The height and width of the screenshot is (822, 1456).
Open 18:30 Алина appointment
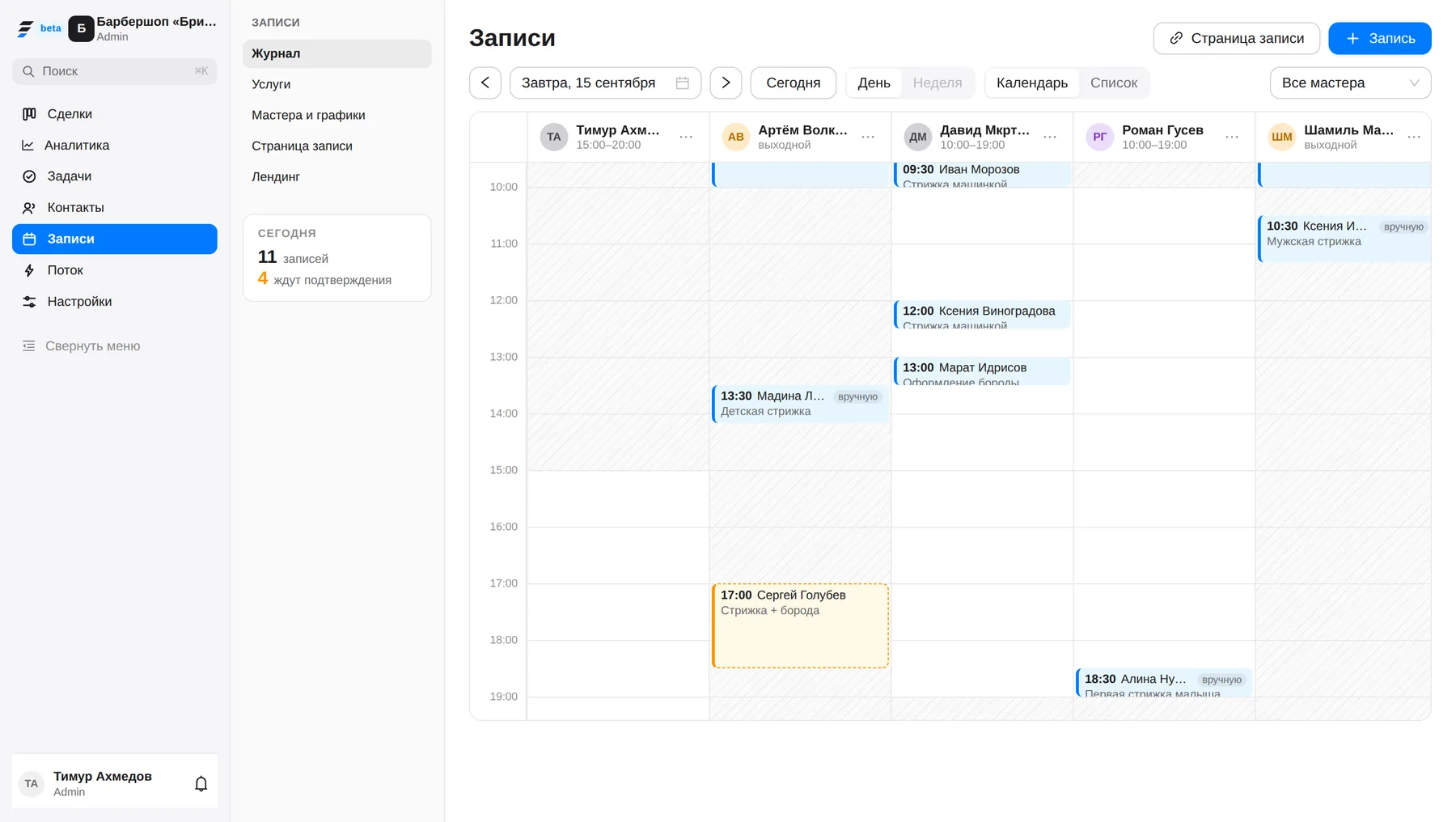(1164, 683)
